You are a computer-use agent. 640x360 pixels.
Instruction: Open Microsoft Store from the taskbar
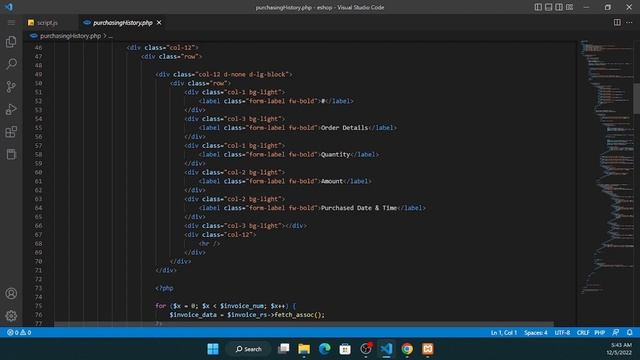(345, 349)
